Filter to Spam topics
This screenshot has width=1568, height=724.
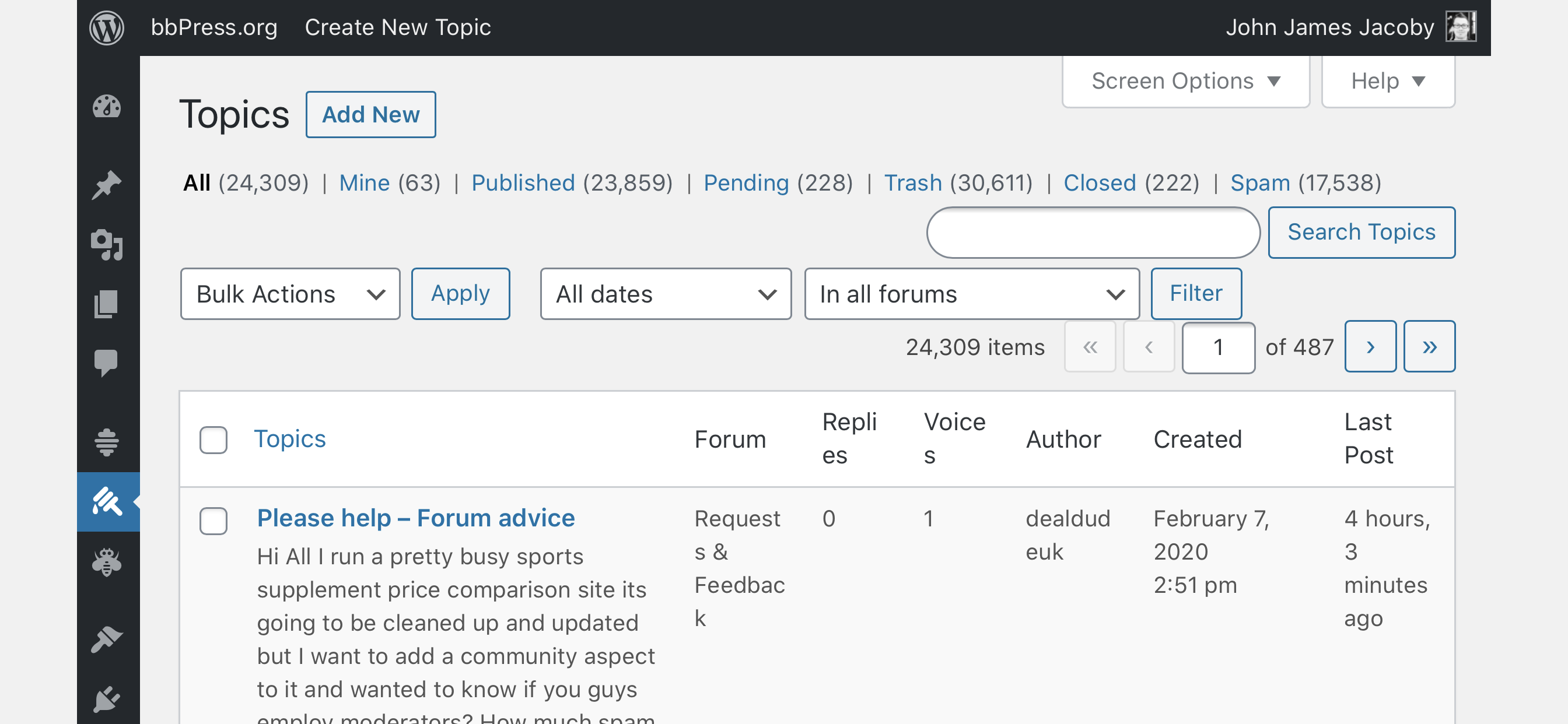click(x=1260, y=182)
